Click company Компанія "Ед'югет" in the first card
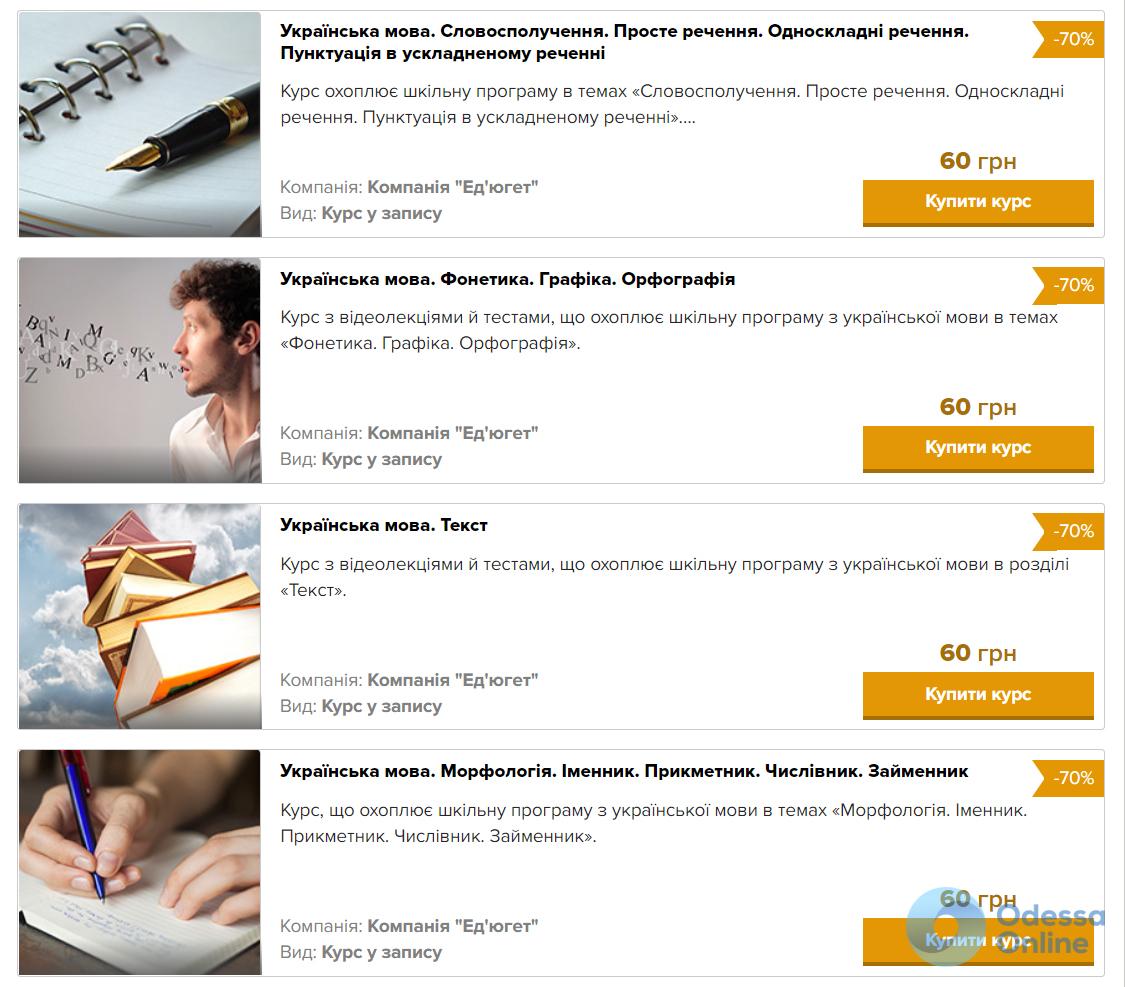The image size is (1125, 987). tap(453, 187)
